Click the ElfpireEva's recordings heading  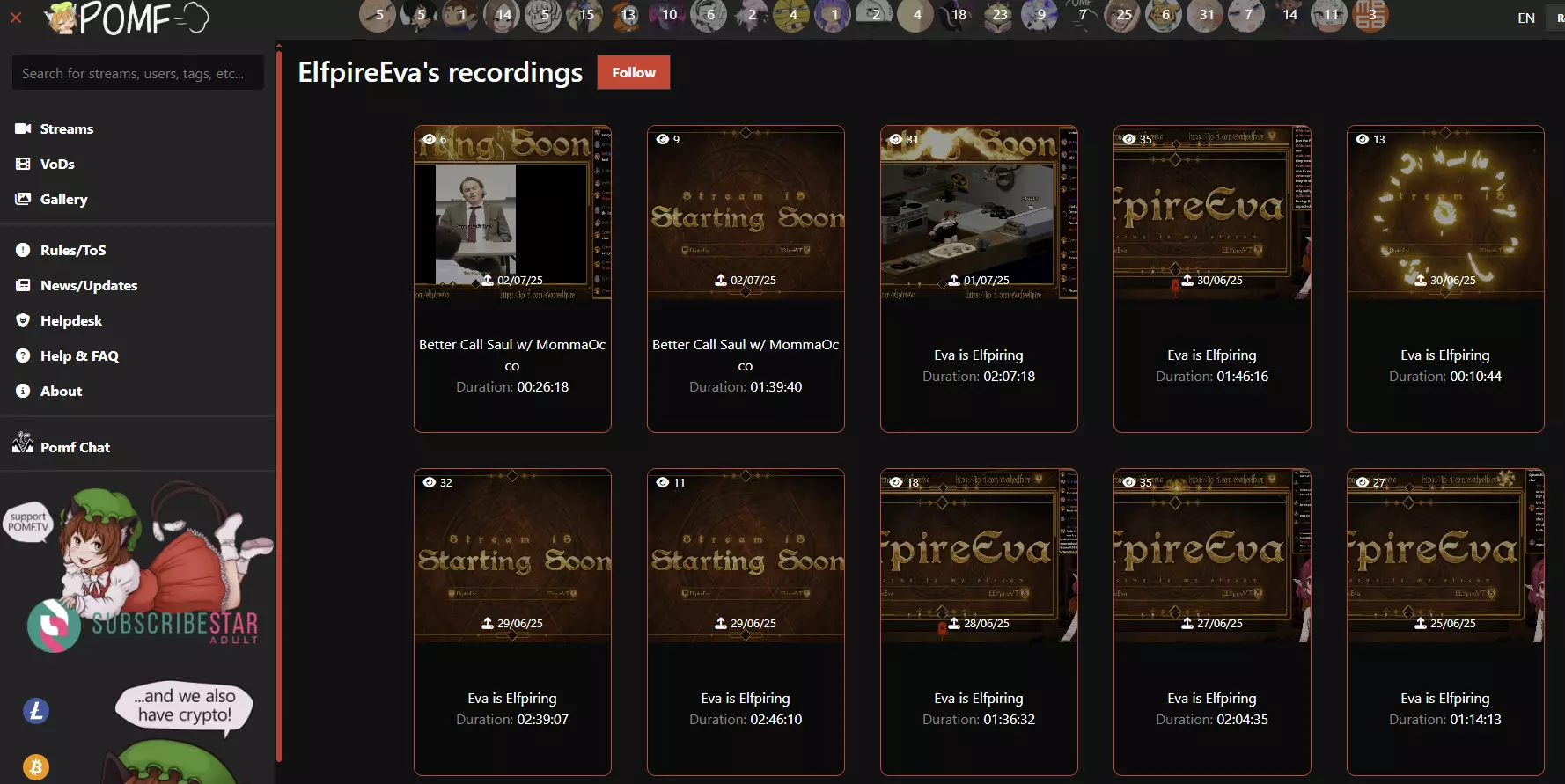tap(440, 72)
